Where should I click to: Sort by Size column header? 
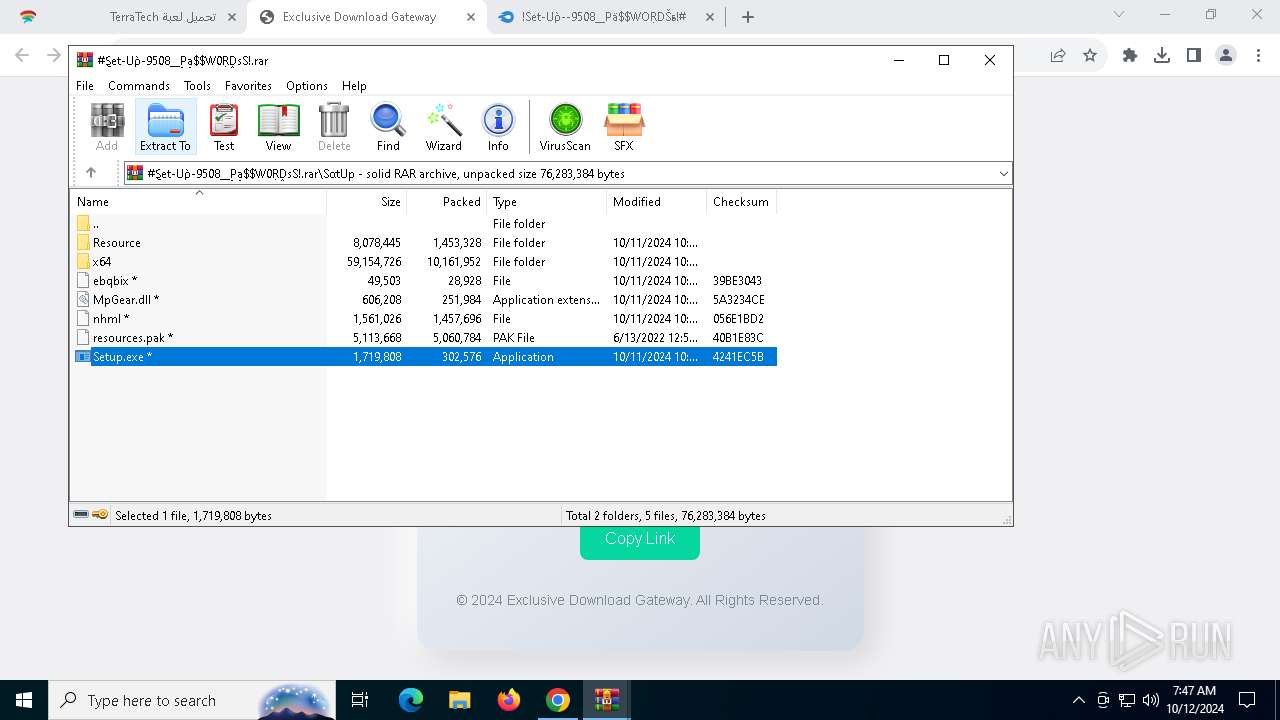[x=367, y=202]
